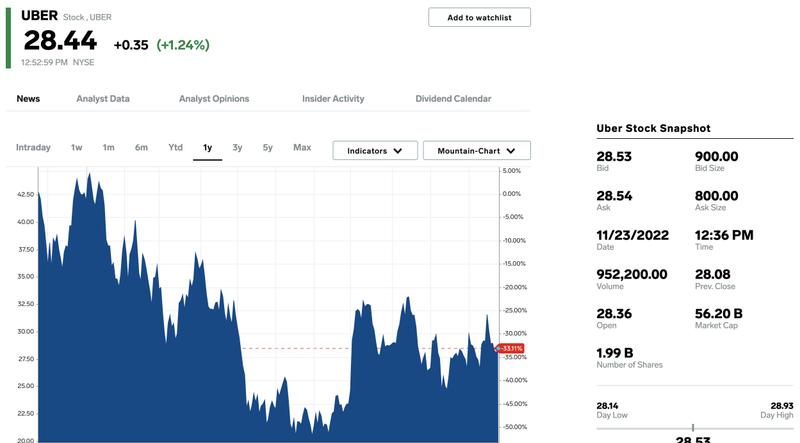Click the Ask Size value 800.00

(x=716, y=195)
